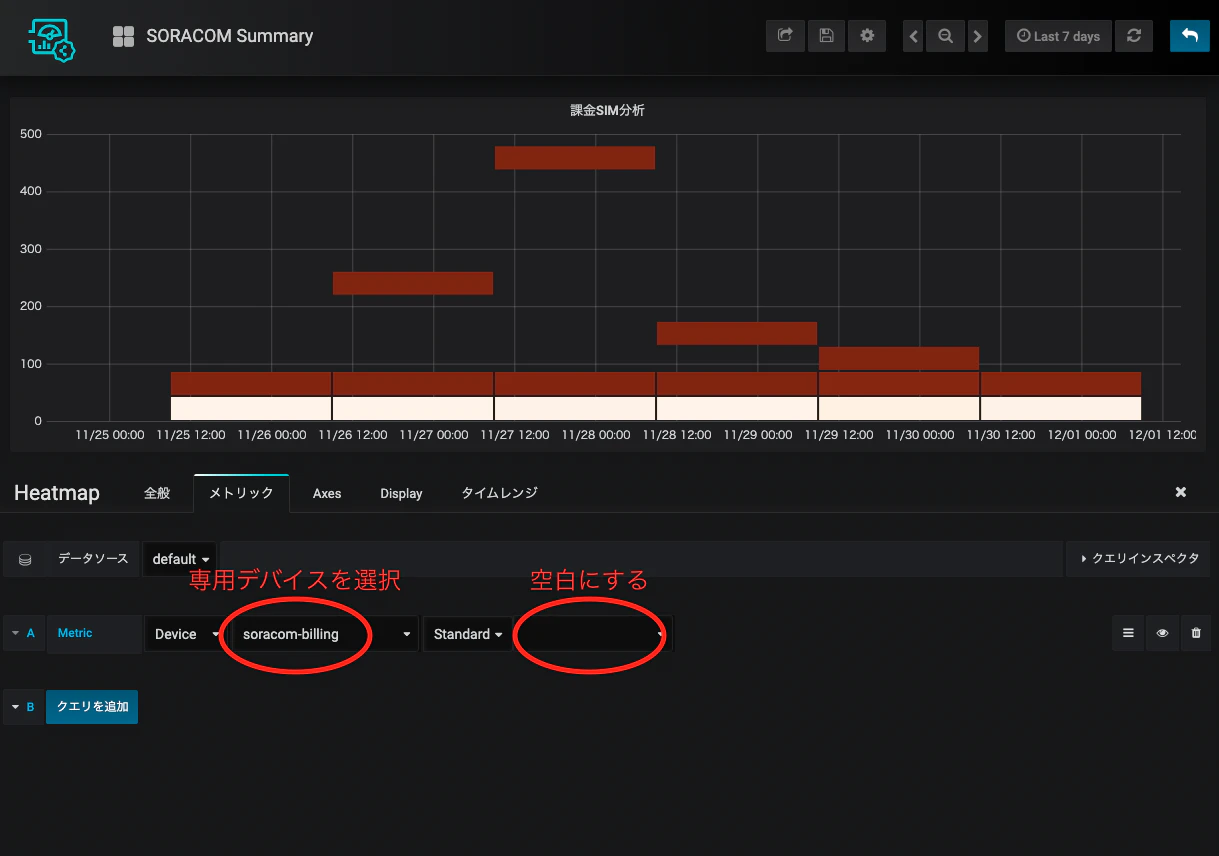Shift time range backward with left chevron
Screen dimensions: 1219x856
(x=913, y=36)
